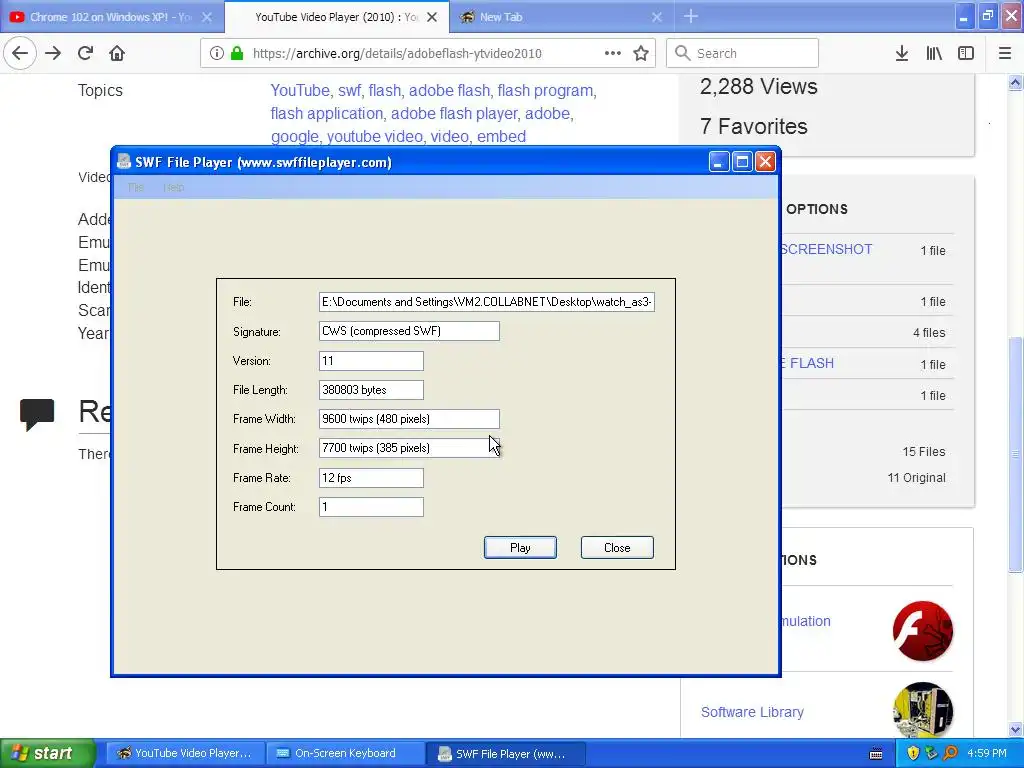
Task: Click the magnifier tray icon
Action: pos(950,753)
